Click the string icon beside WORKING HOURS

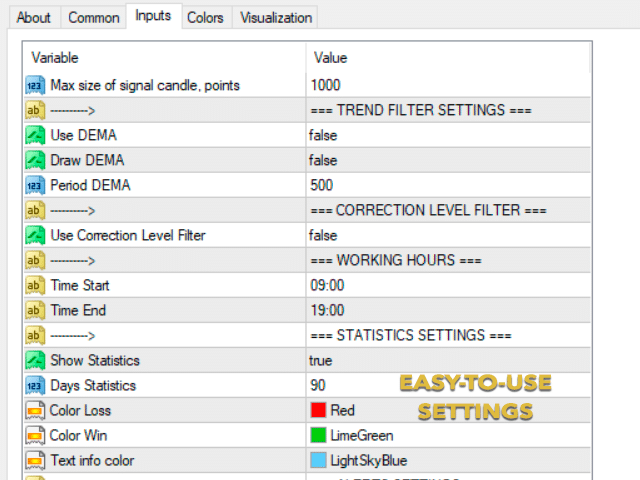[x=35, y=260]
